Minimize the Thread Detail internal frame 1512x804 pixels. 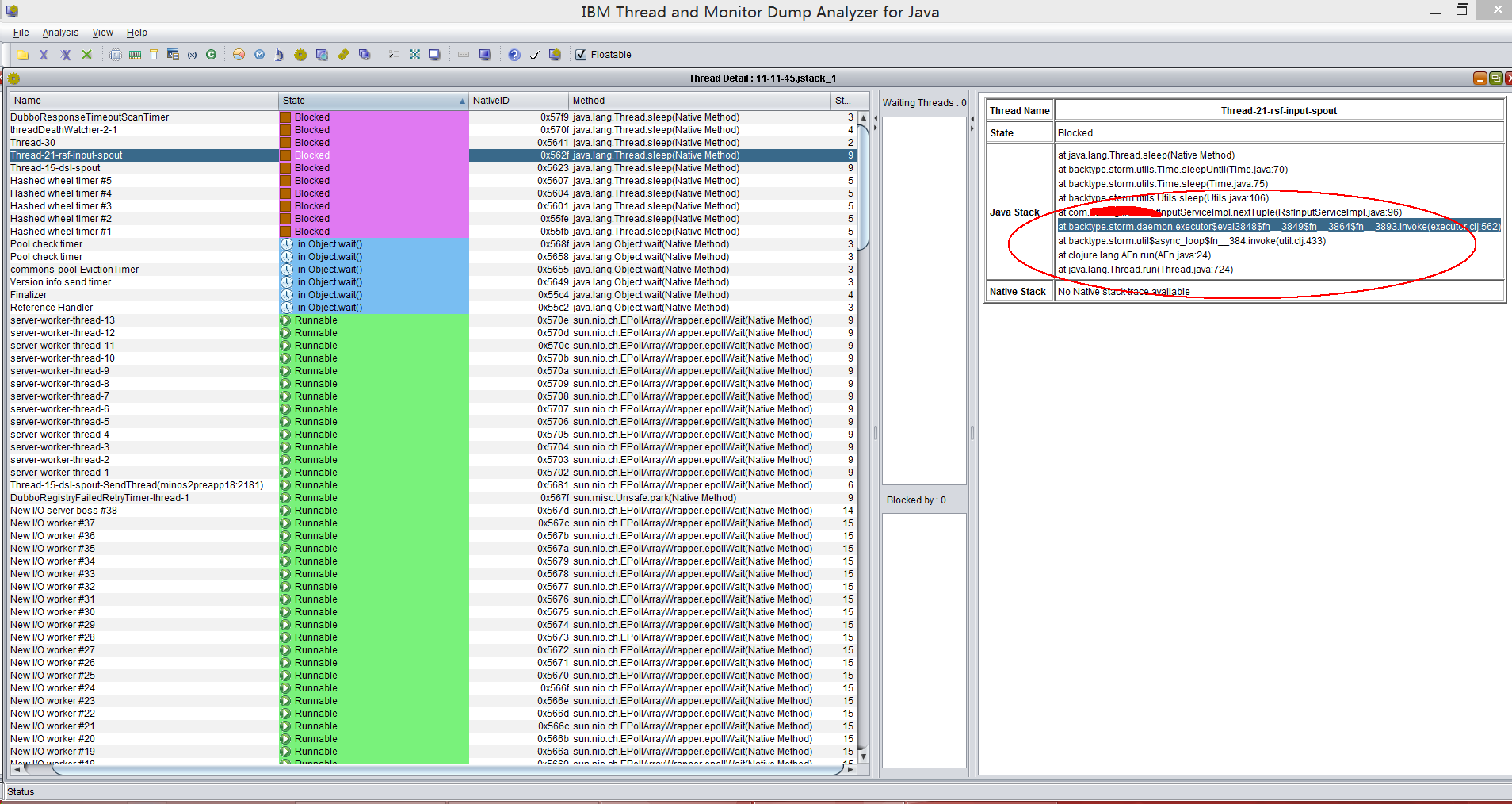[1480, 78]
